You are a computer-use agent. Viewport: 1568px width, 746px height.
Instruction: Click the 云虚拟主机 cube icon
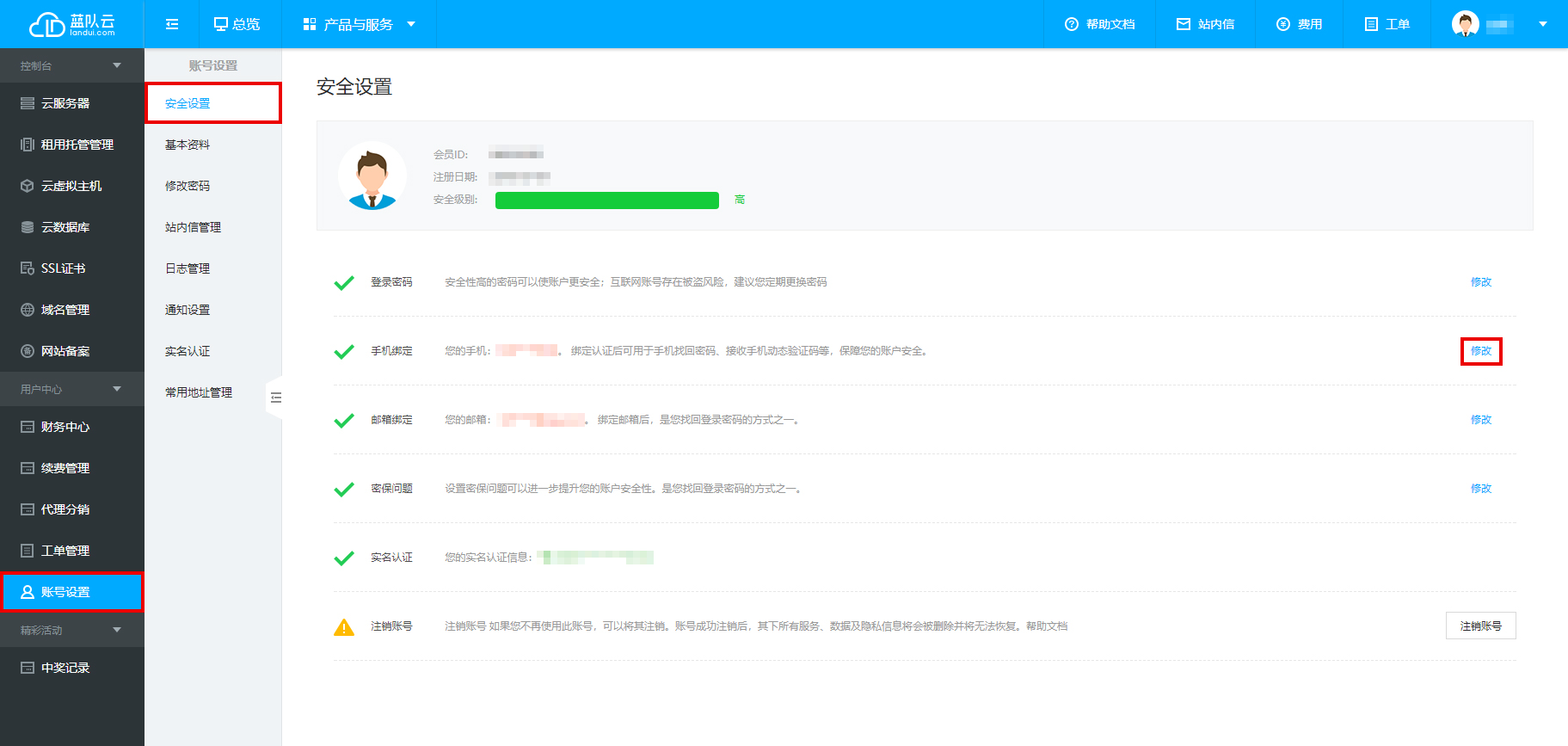tap(28, 186)
